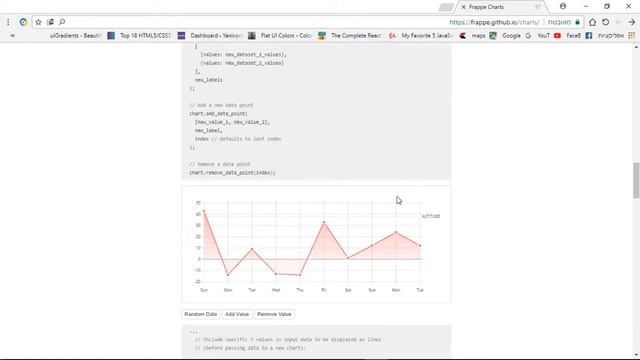Screen dimensions: 640x360
Task: Click the blue extension icon beside the address bar
Action: tap(23, 22)
